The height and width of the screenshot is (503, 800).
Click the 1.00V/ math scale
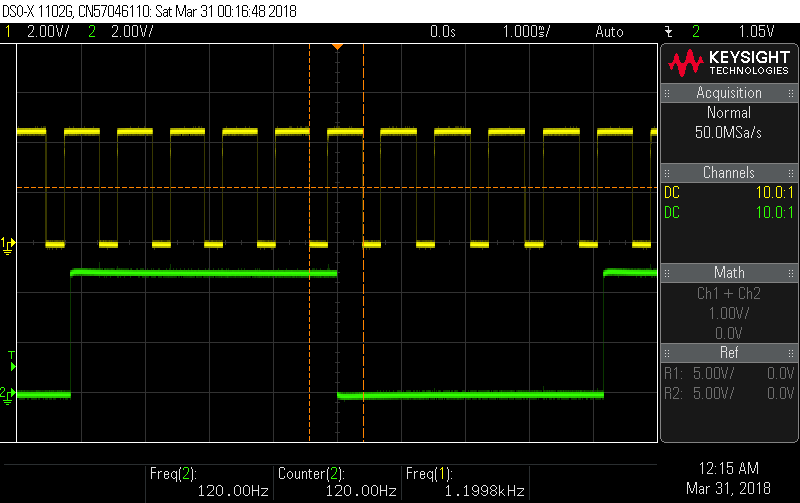[729, 314]
